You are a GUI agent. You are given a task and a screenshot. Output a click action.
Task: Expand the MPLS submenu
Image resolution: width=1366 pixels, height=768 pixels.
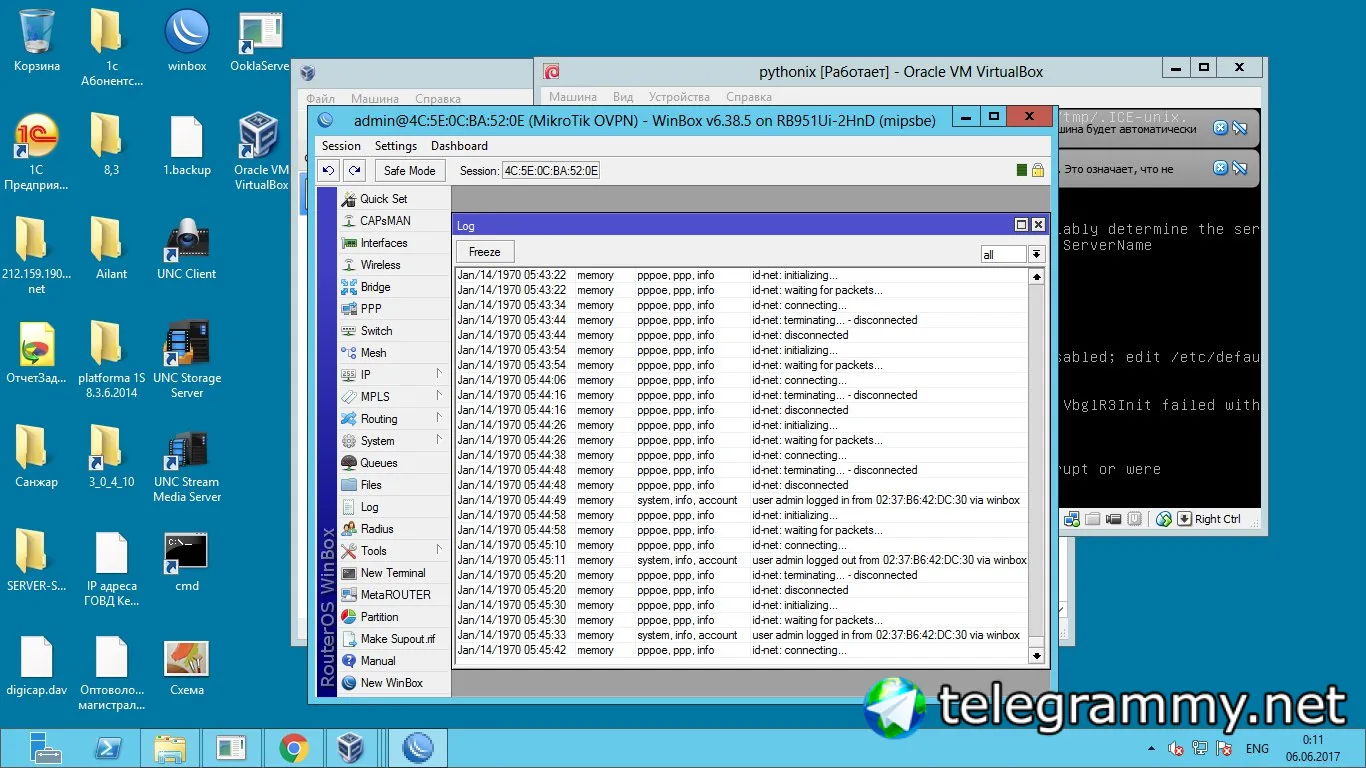[x=394, y=397]
